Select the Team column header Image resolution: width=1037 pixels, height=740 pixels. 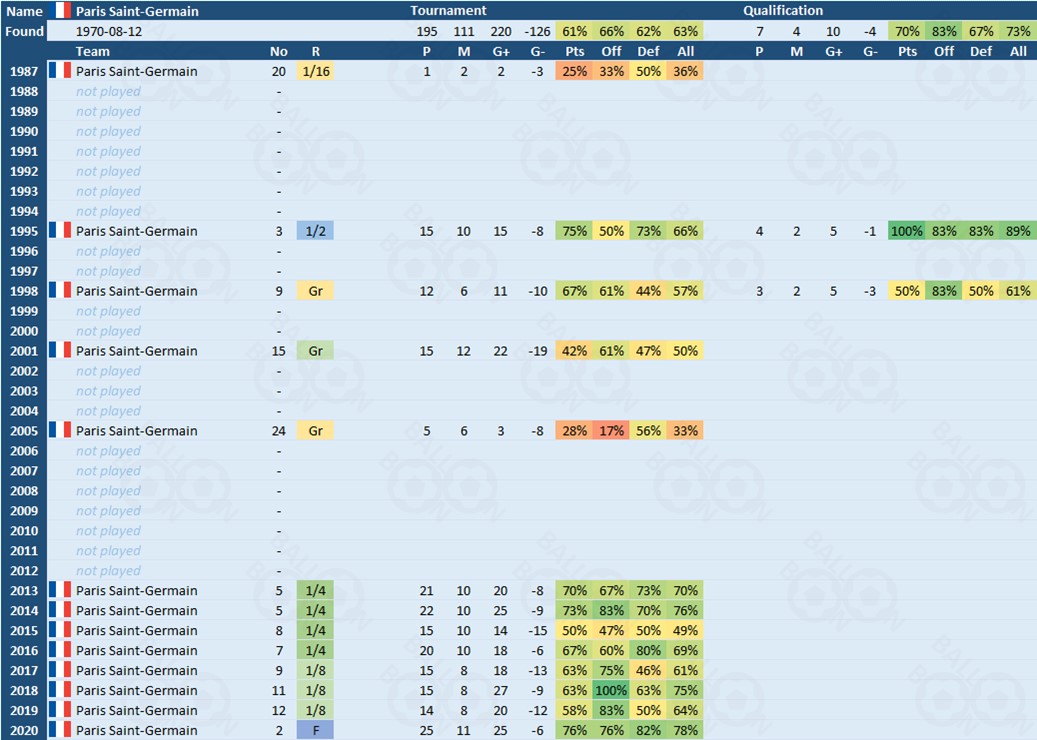tap(93, 51)
